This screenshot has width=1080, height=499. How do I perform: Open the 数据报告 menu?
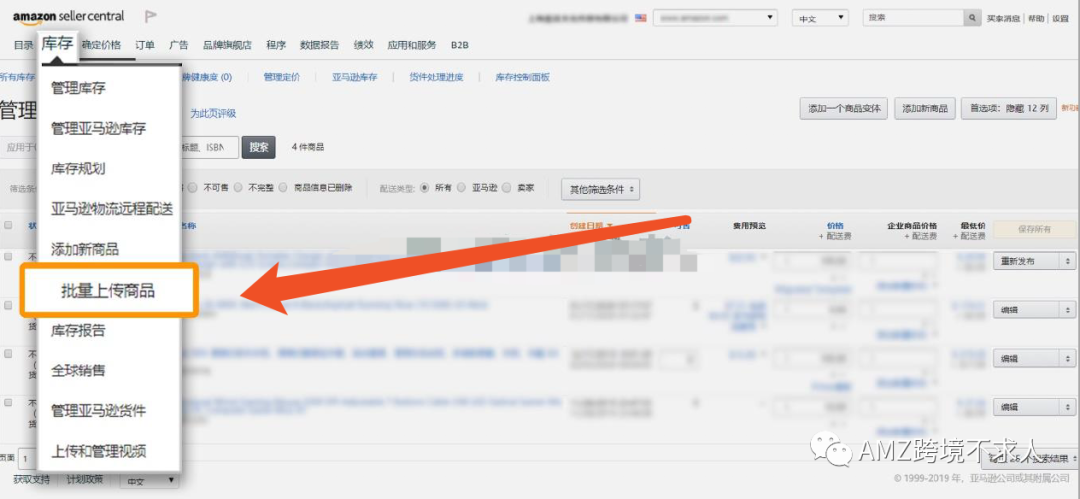[x=320, y=45]
